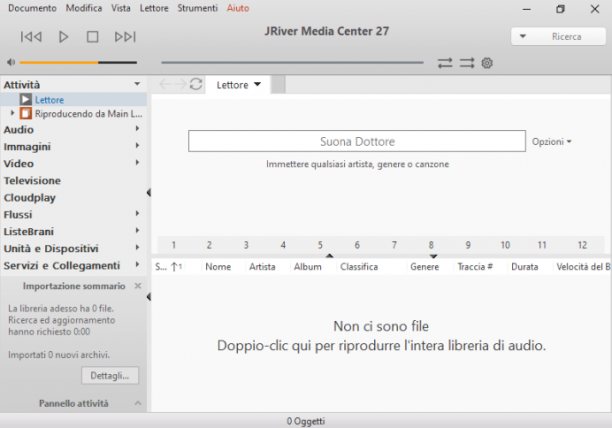Expand the Video section
The height and width of the screenshot is (428, 612).
pyautogui.click(x=137, y=162)
